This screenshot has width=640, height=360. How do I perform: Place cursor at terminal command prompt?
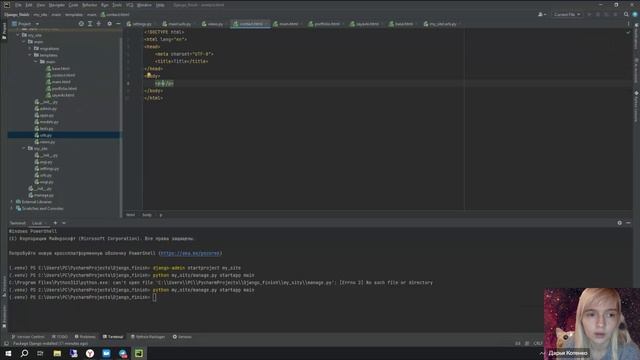(x=154, y=297)
